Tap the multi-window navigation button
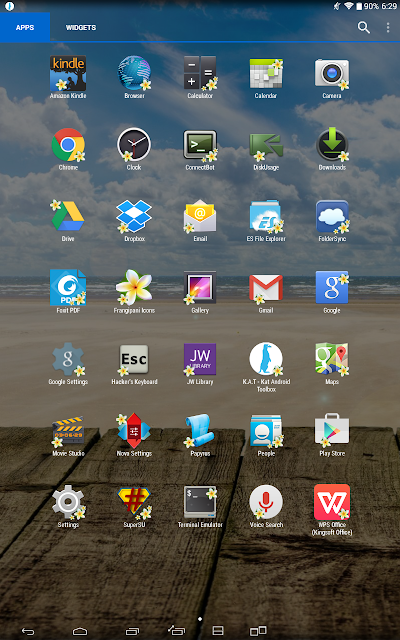The image size is (400, 640). 258,631
